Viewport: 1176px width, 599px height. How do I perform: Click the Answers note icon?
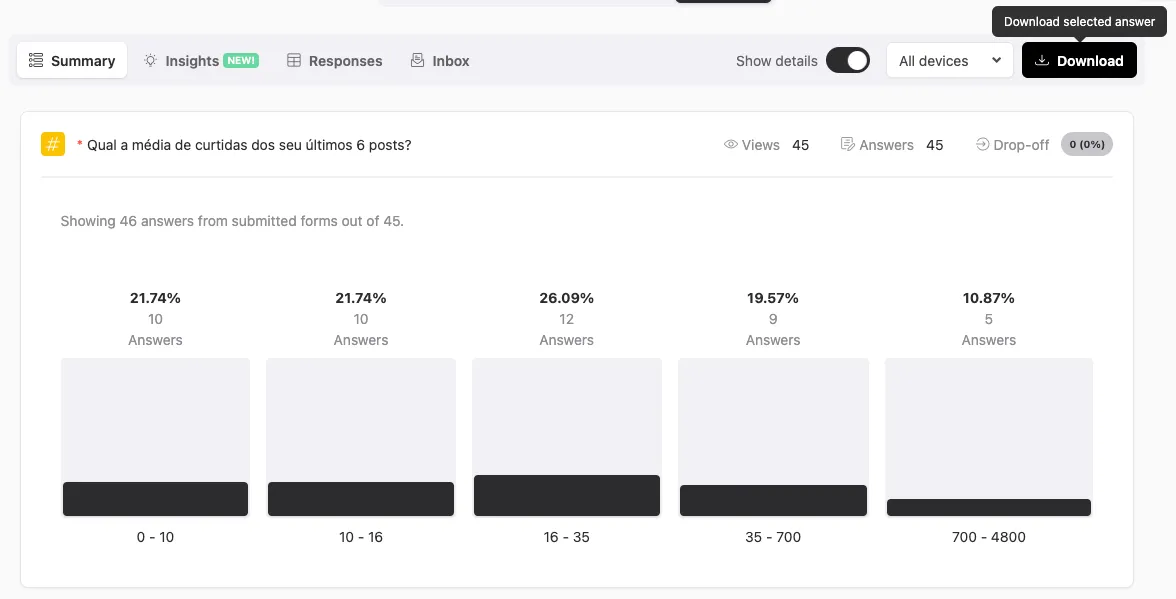click(847, 145)
